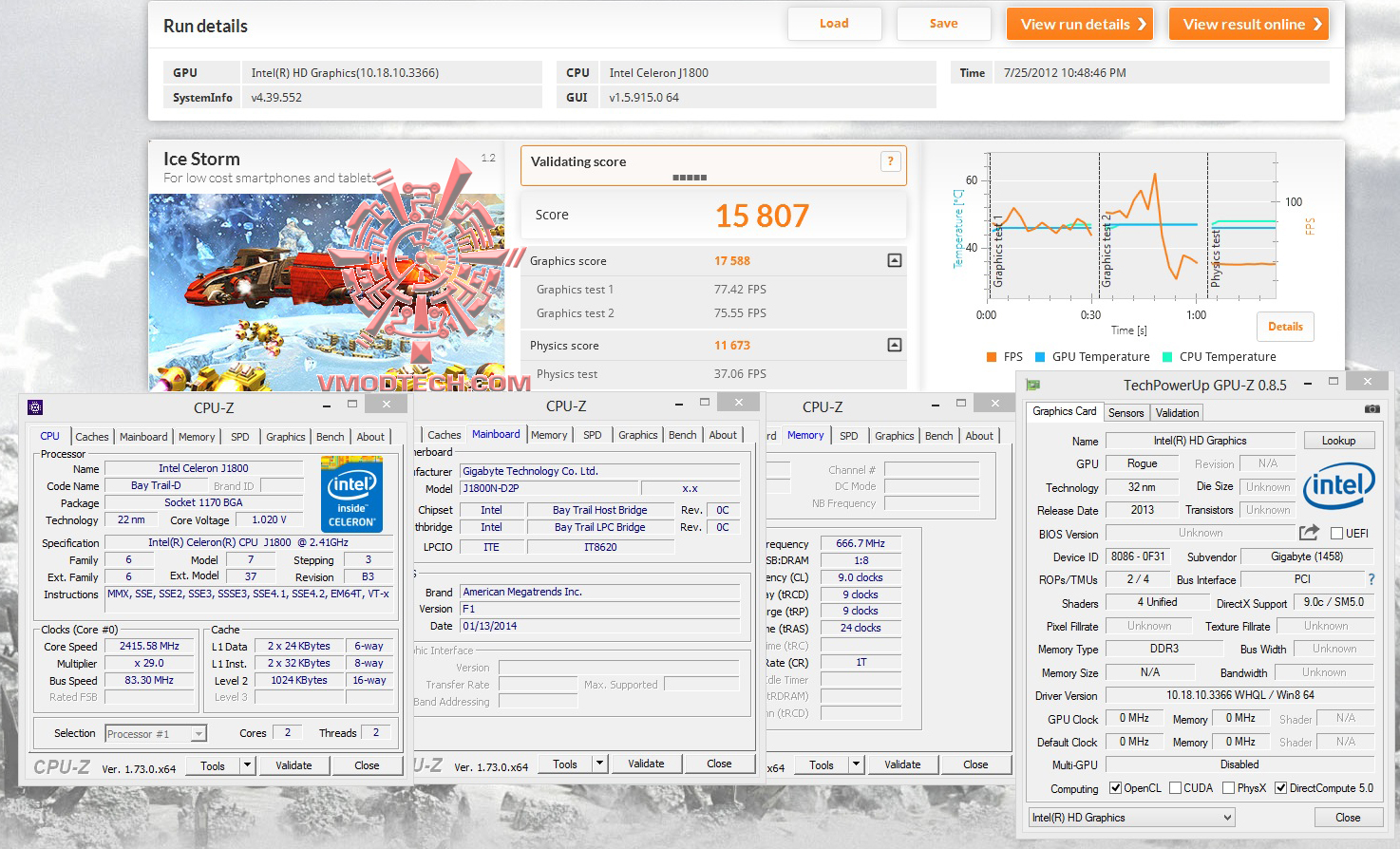This screenshot has height=849, width=1400.
Task: Click the BIOS Date field 01/13/2014
Action: 600,626
